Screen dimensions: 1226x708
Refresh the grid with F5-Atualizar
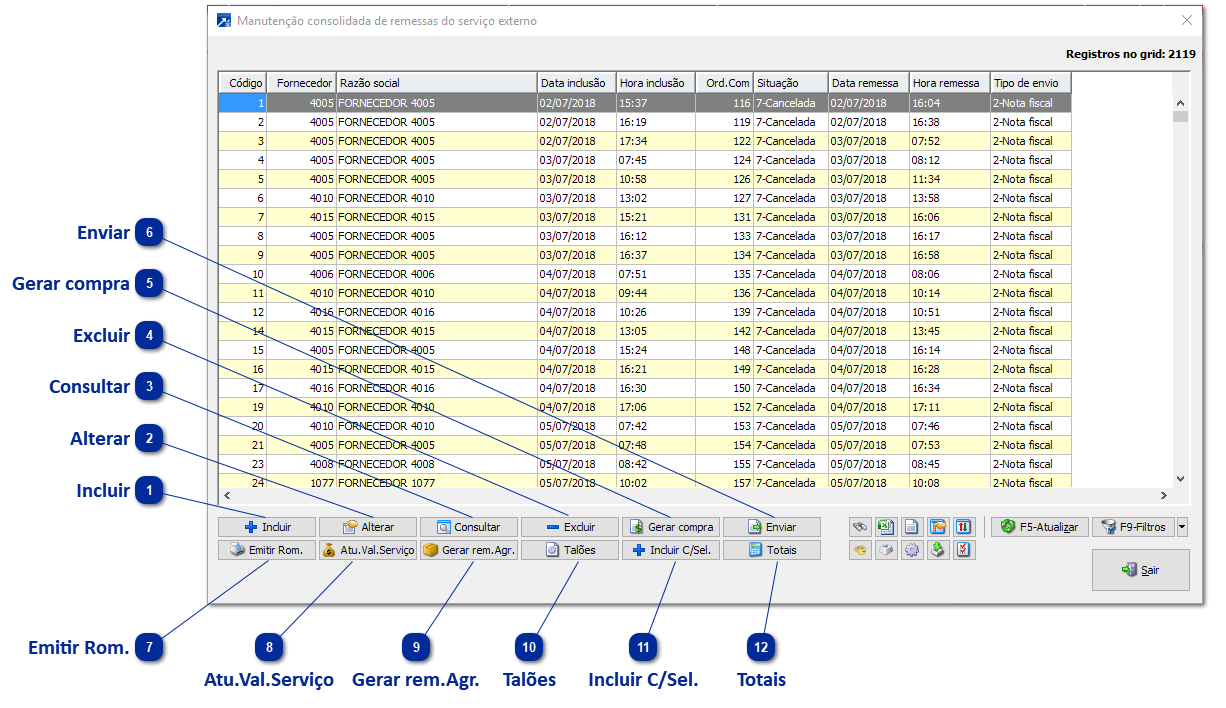(x=1038, y=527)
